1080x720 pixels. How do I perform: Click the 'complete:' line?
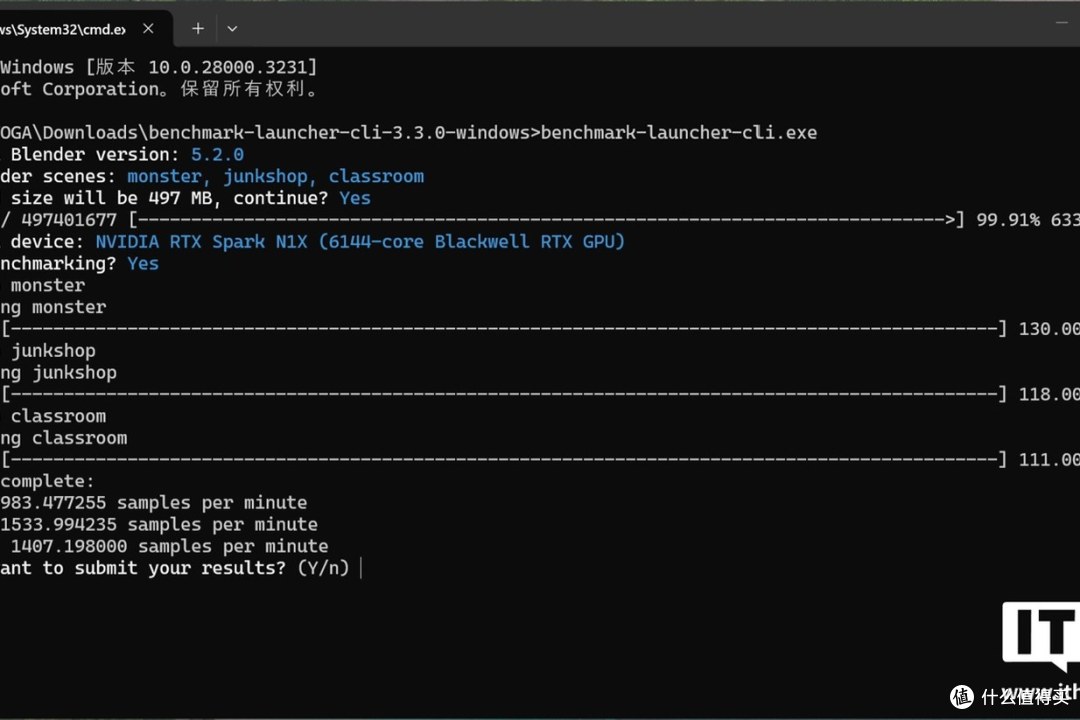47,482
